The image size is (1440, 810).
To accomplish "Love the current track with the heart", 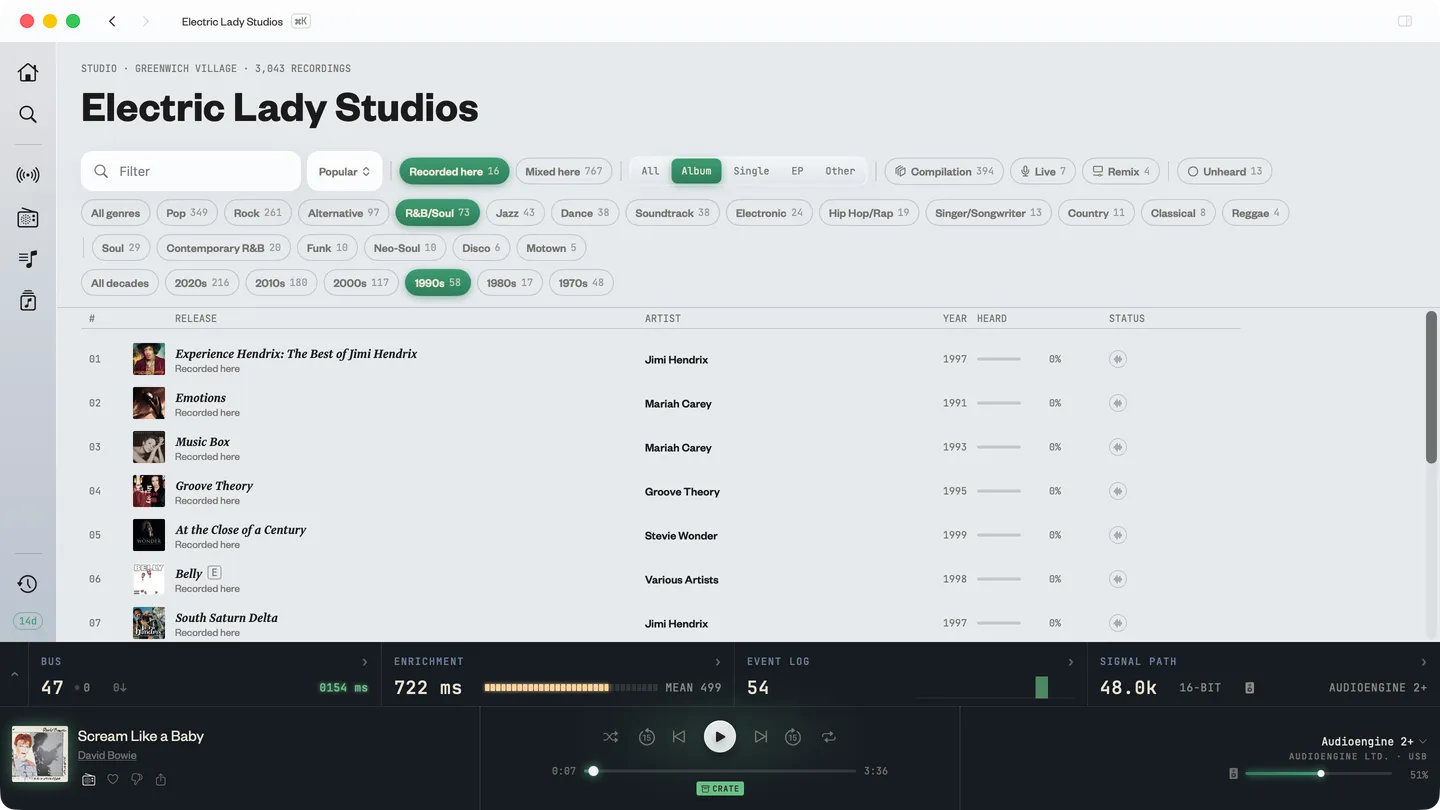I will click(113, 780).
